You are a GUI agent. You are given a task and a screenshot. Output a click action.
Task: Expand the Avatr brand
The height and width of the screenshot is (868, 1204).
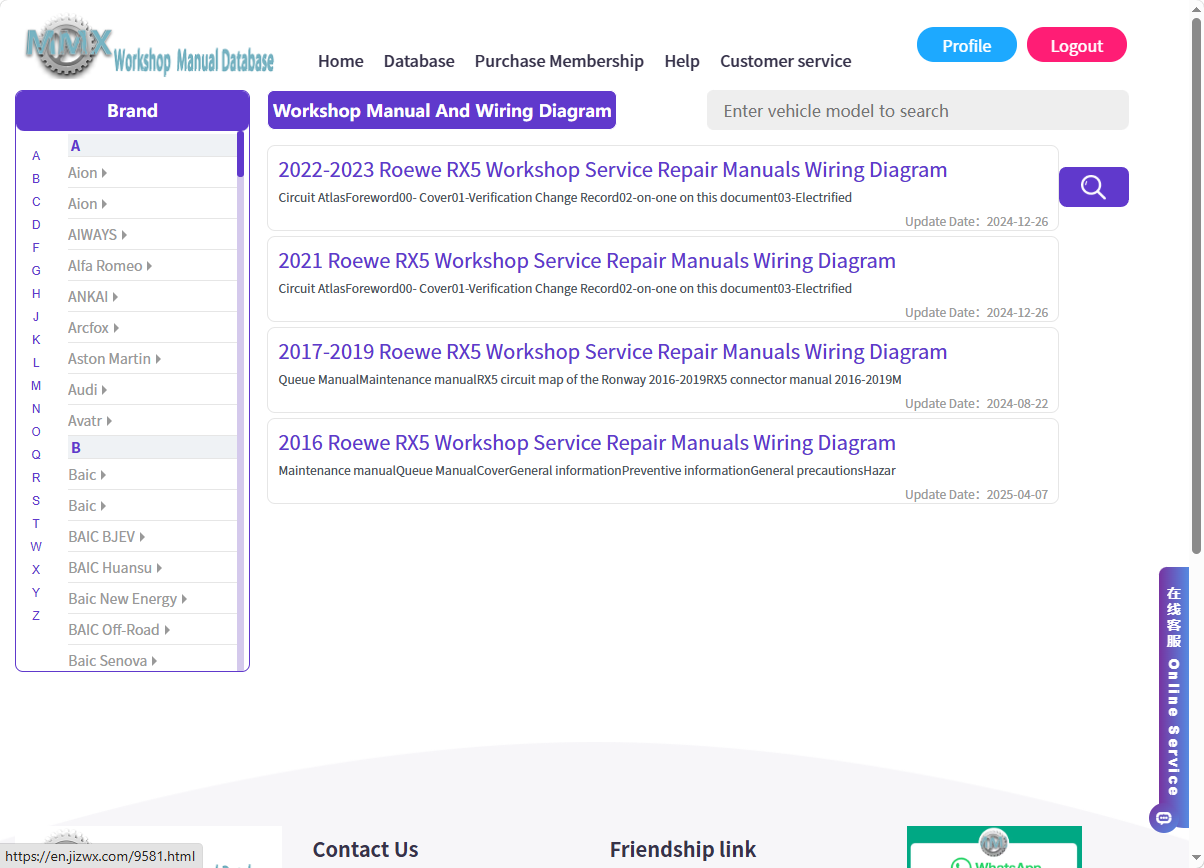click(x=90, y=421)
